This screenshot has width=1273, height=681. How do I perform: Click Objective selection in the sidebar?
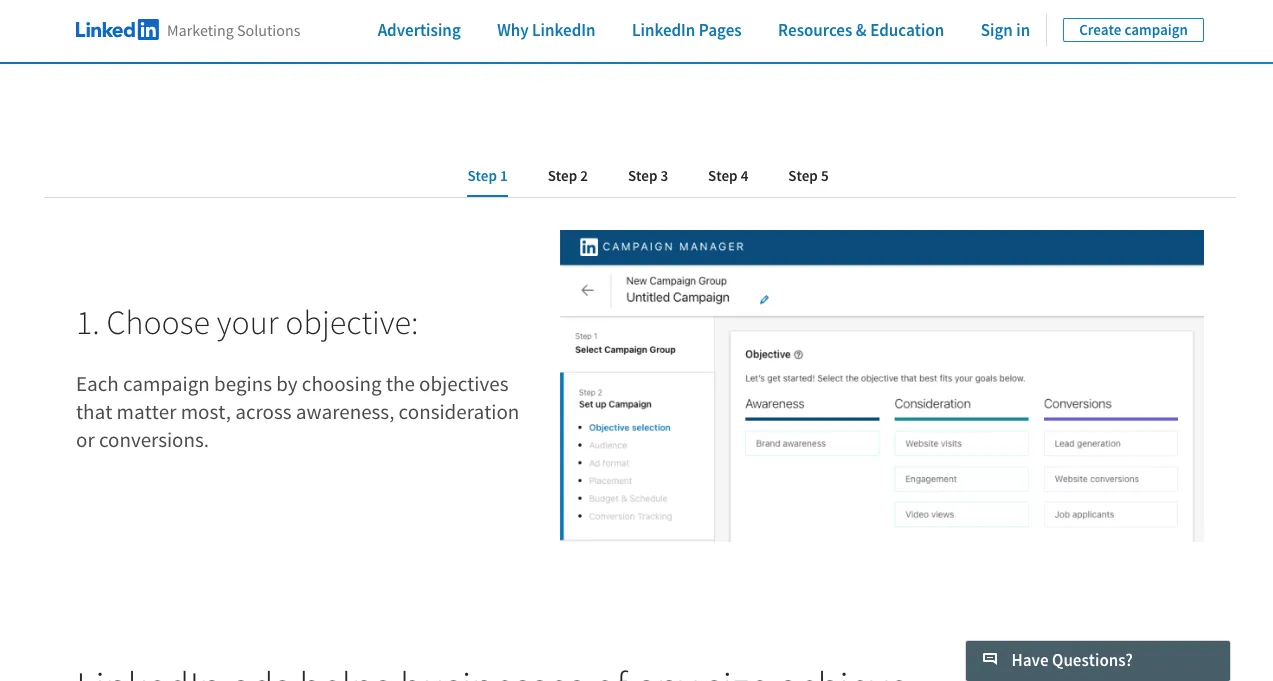tap(630, 428)
